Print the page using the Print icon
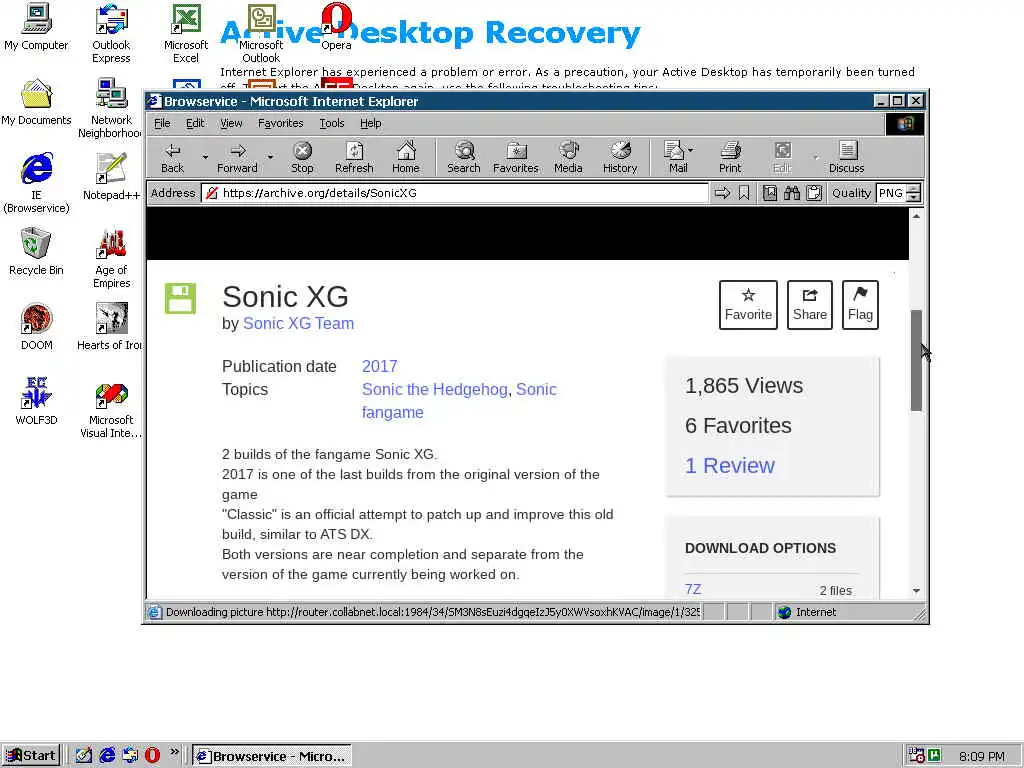The image size is (1024, 768). pyautogui.click(x=730, y=157)
